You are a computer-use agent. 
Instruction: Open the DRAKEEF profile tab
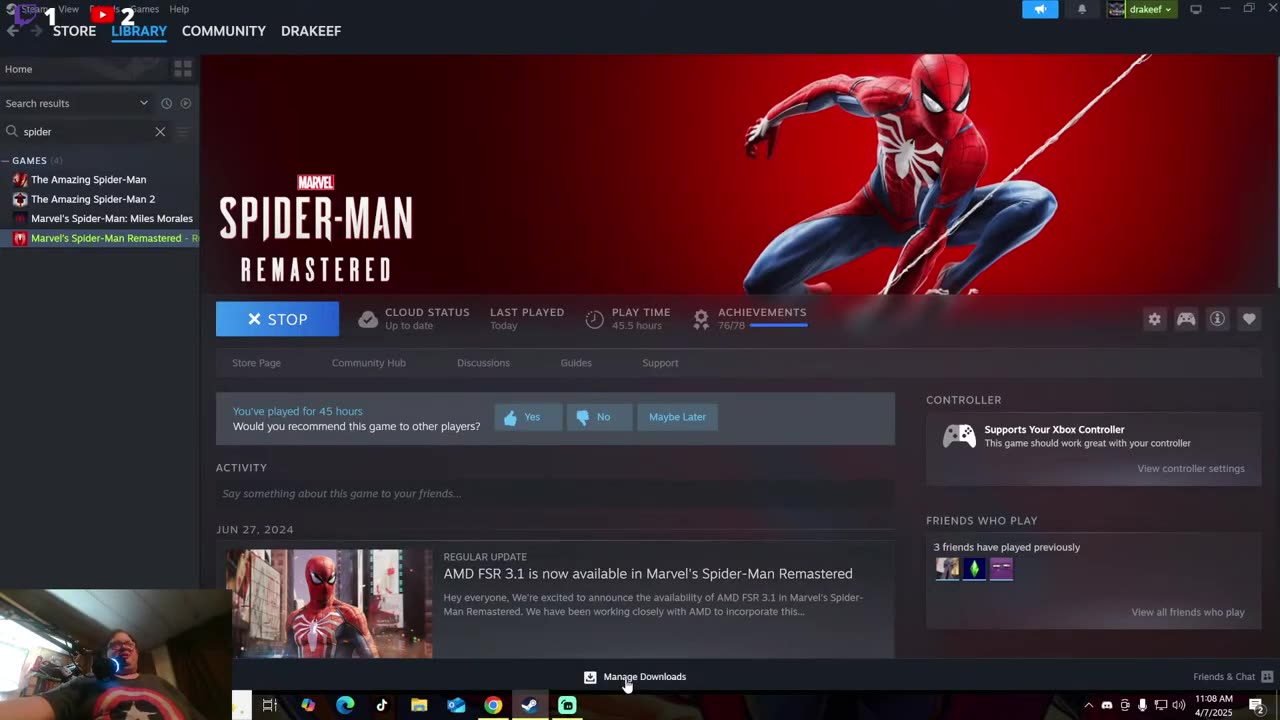(x=311, y=31)
